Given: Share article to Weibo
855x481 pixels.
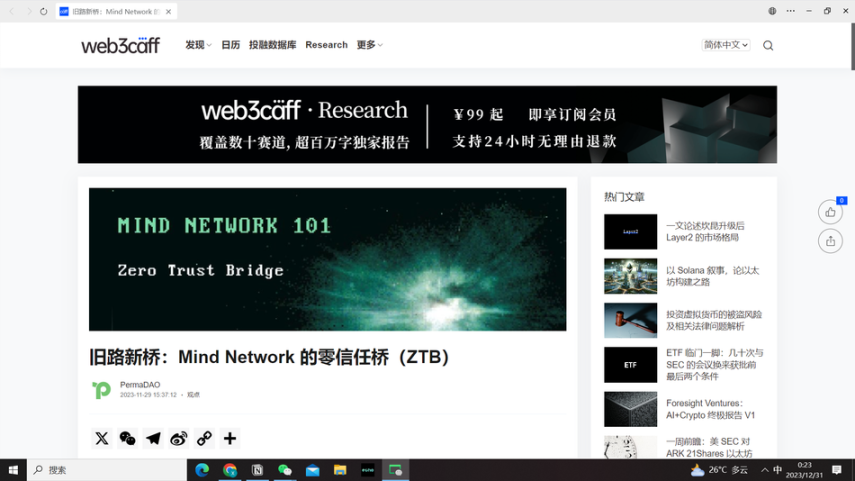Looking at the screenshot, I should click(179, 438).
